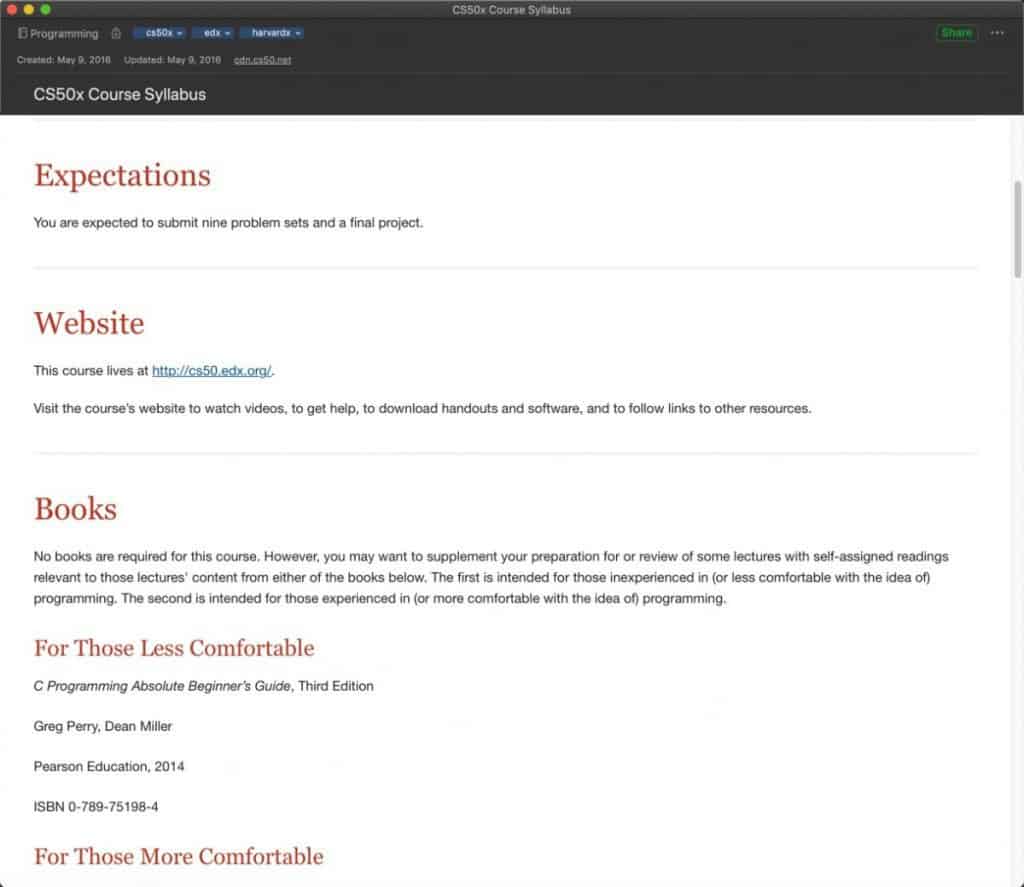This screenshot has width=1024, height=887.
Task: Click the green Share button
Action: point(957,33)
